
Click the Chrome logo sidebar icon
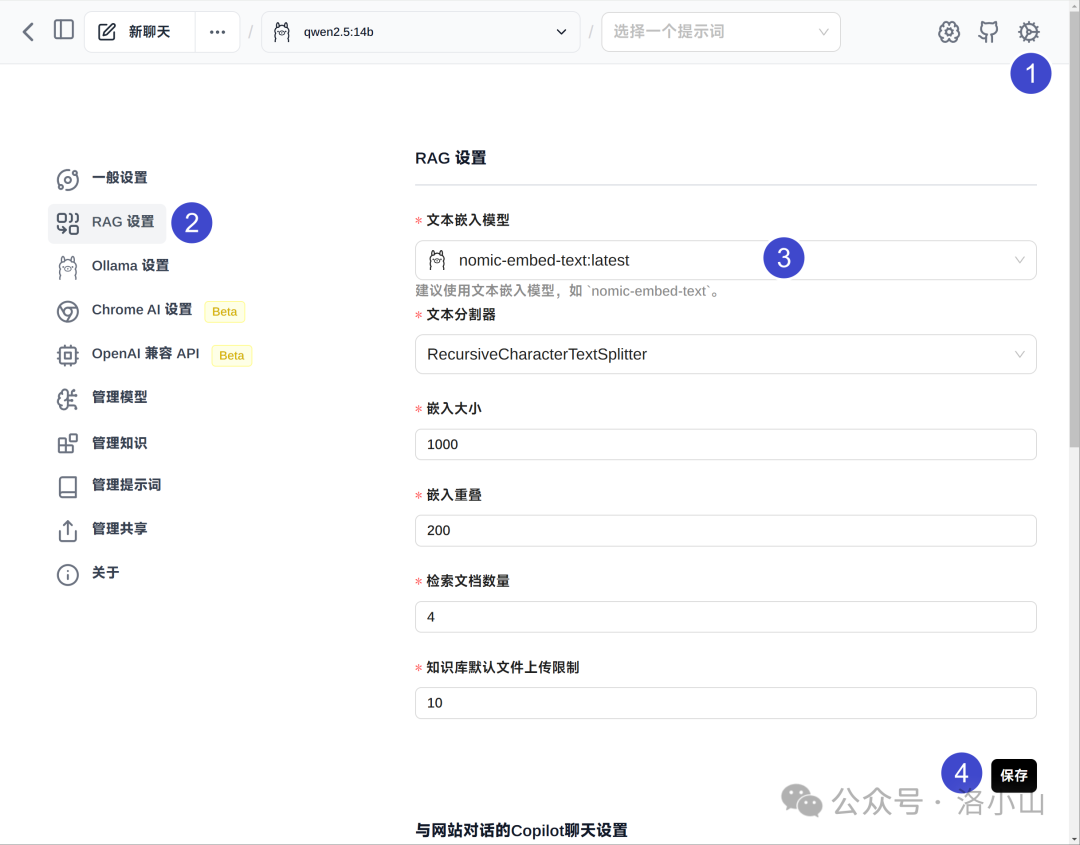click(x=68, y=311)
